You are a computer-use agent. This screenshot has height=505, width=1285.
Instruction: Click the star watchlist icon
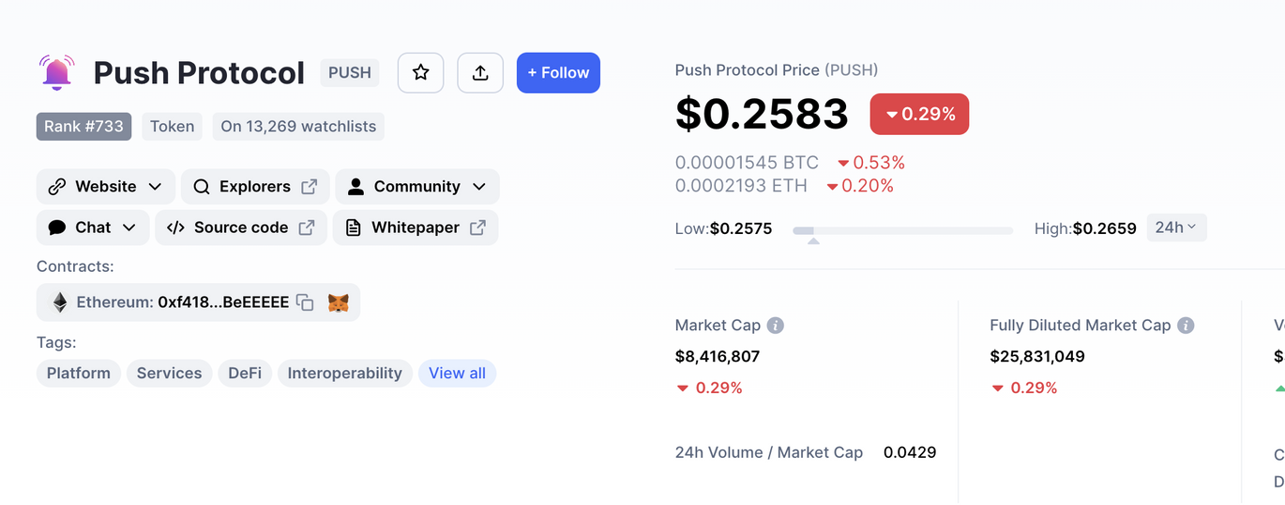tap(420, 73)
